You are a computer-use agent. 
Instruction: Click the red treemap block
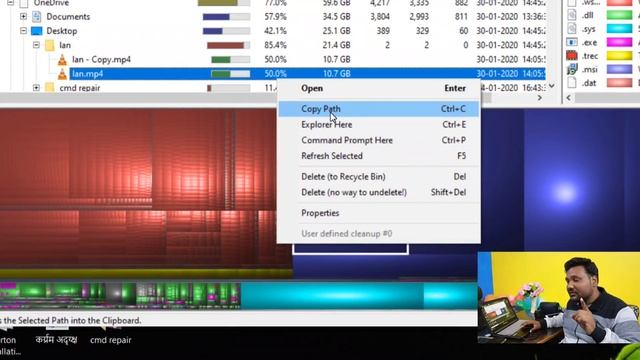coord(139,188)
